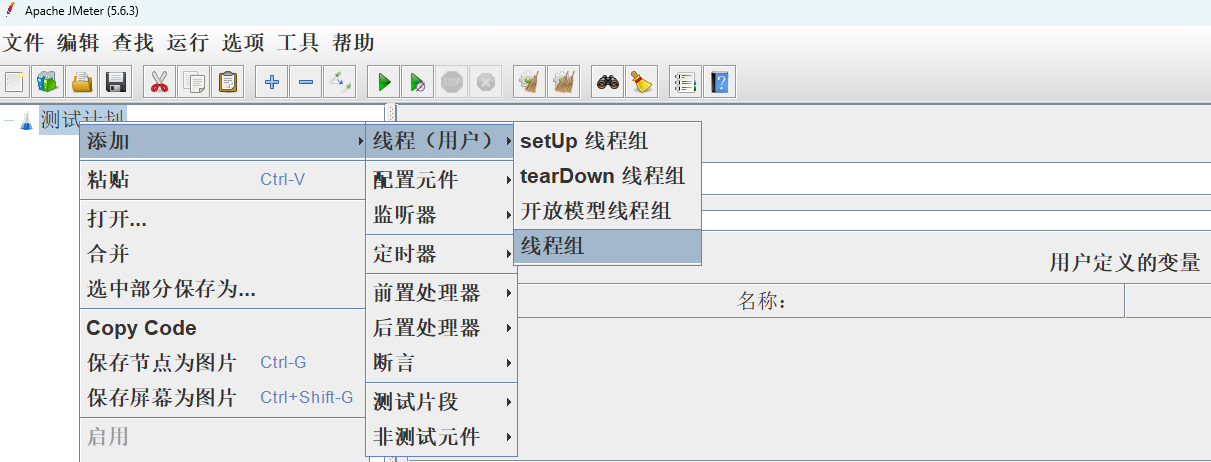The height and width of the screenshot is (462, 1211).
Task: Click 合并 in the context menu
Action: click(223, 254)
